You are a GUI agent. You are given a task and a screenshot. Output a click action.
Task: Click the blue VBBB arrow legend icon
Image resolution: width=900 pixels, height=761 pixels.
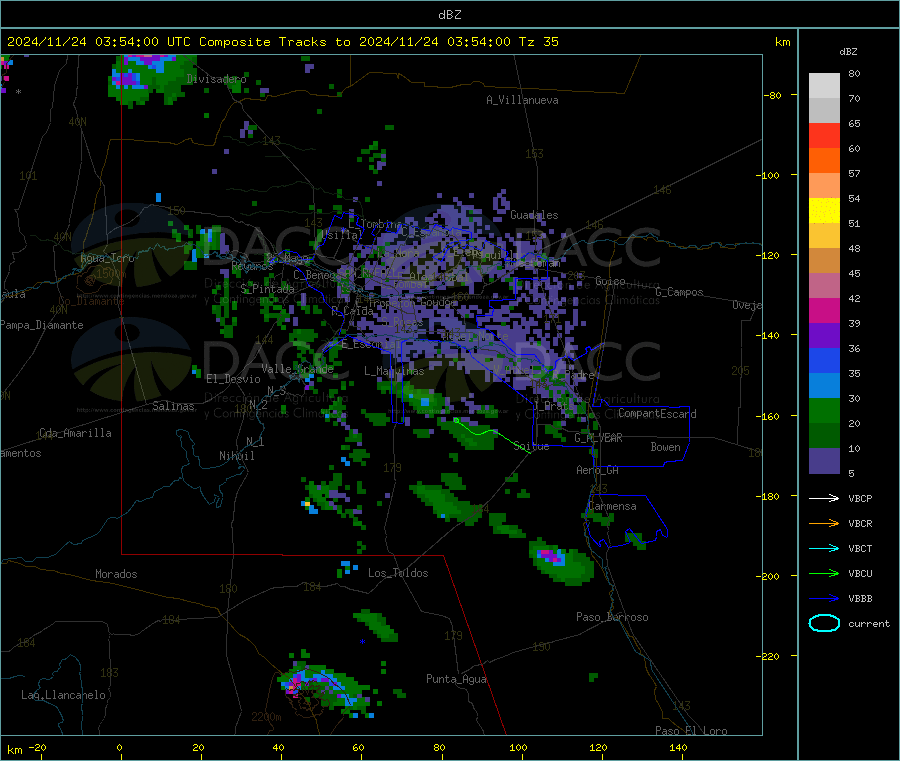824,599
